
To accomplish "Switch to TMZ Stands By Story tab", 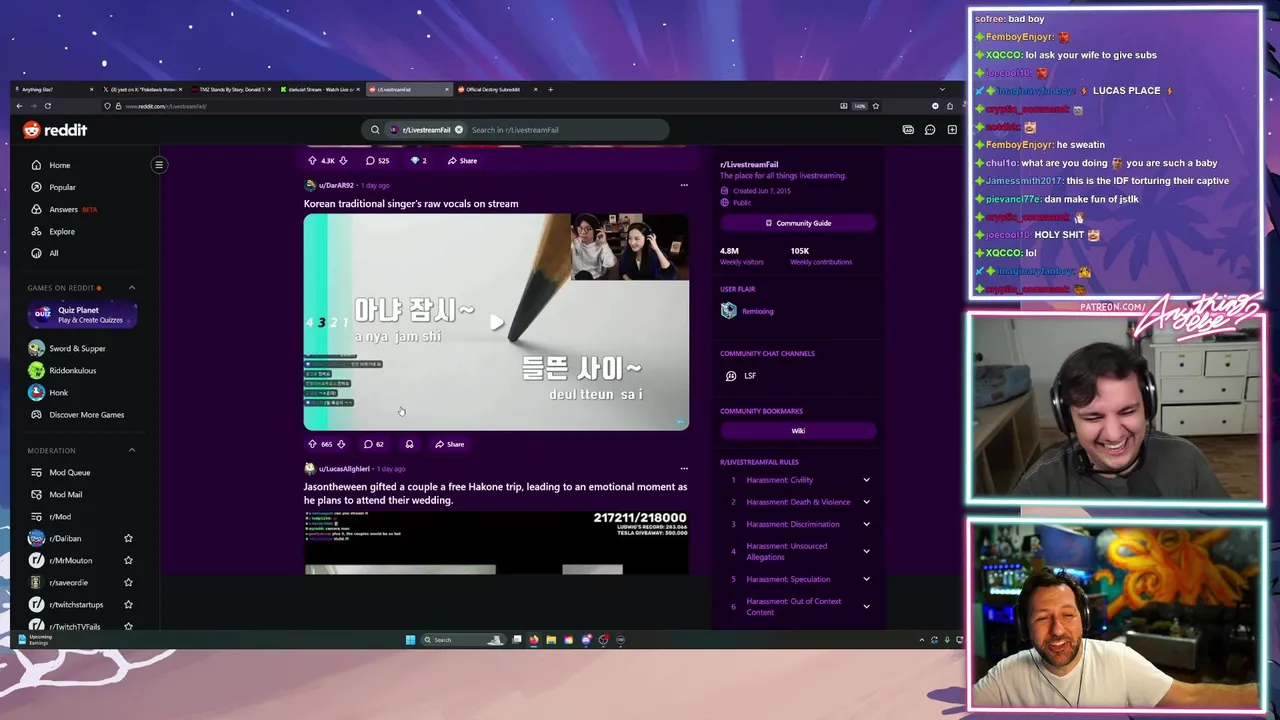I will [232, 89].
